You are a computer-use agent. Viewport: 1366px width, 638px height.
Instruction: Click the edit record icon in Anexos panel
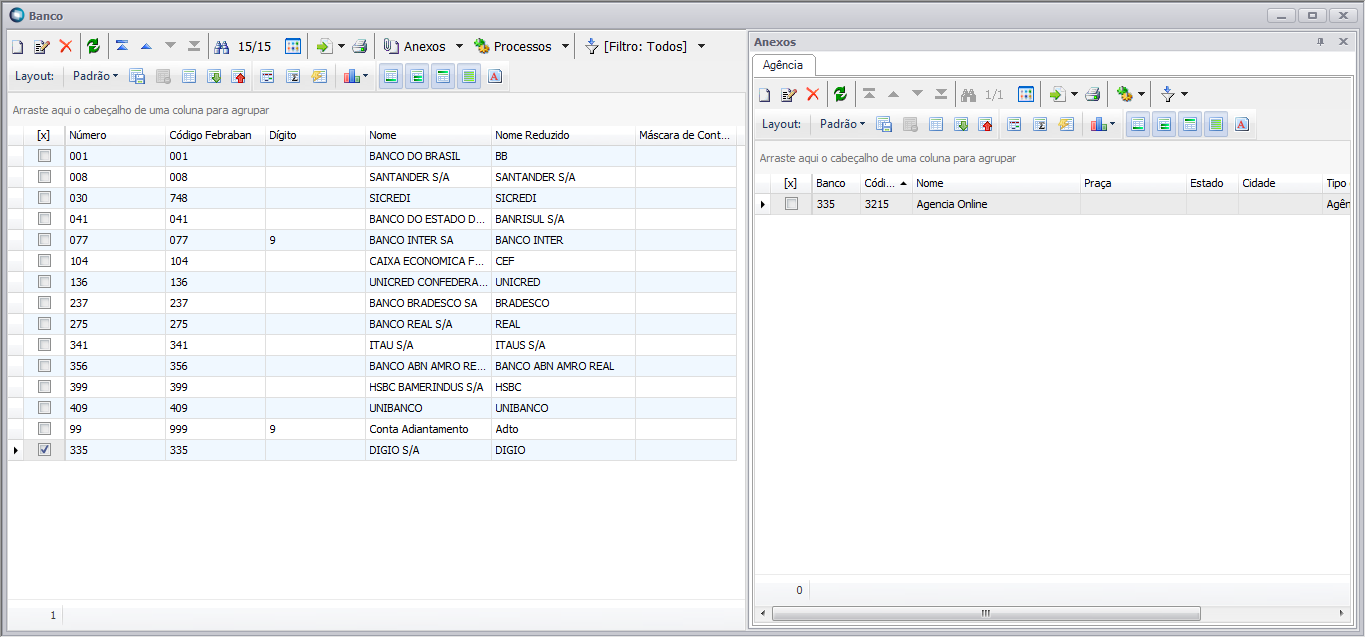(x=788, y=94)
